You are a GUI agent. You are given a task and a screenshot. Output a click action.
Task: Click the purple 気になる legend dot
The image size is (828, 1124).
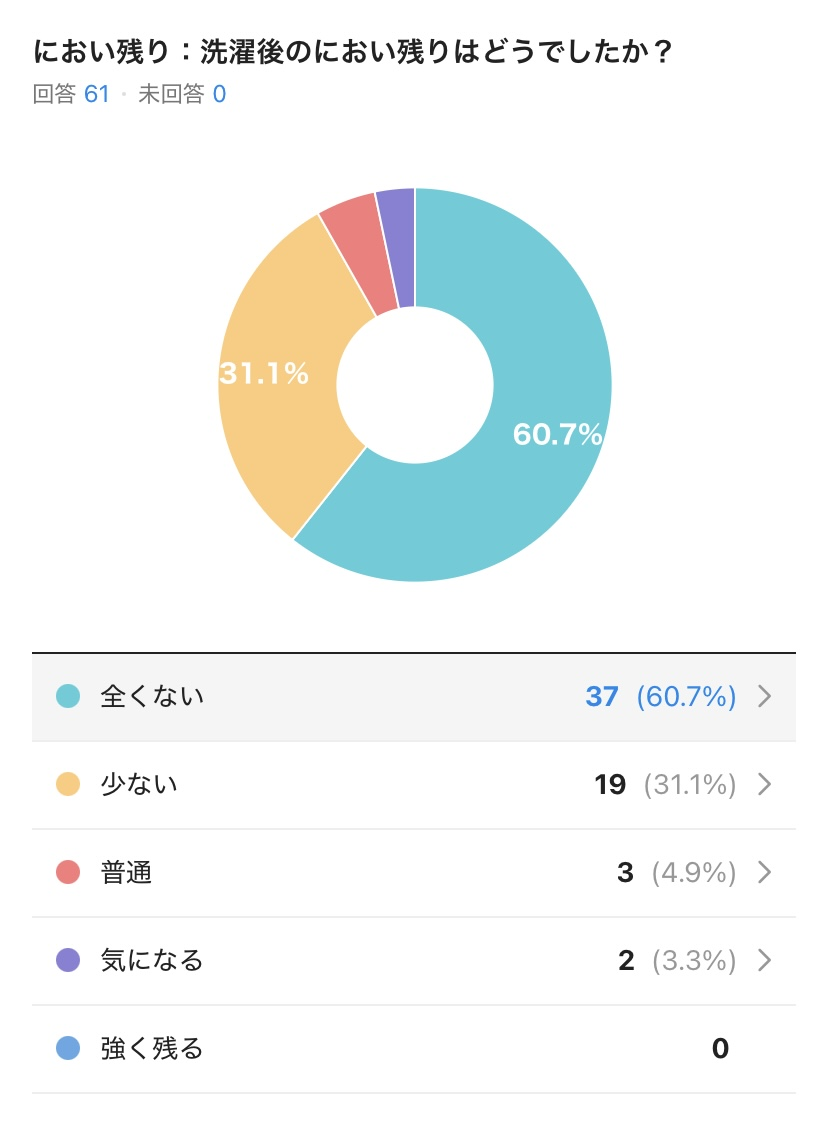(68, 960)
